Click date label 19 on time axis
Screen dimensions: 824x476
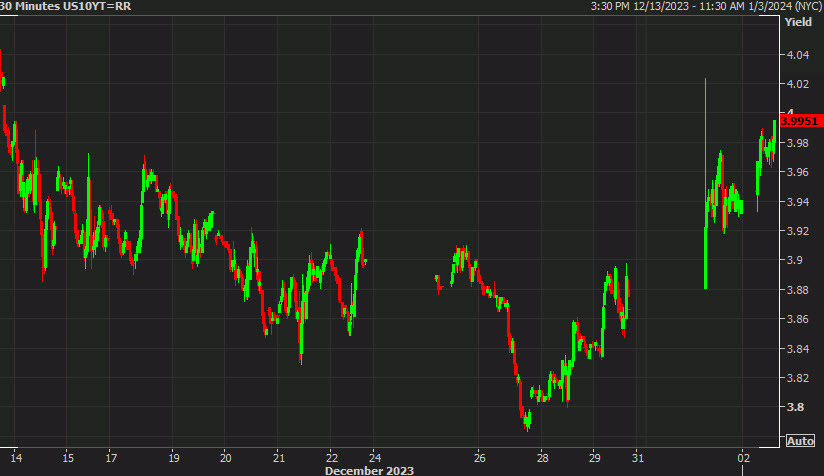point(174,458)
